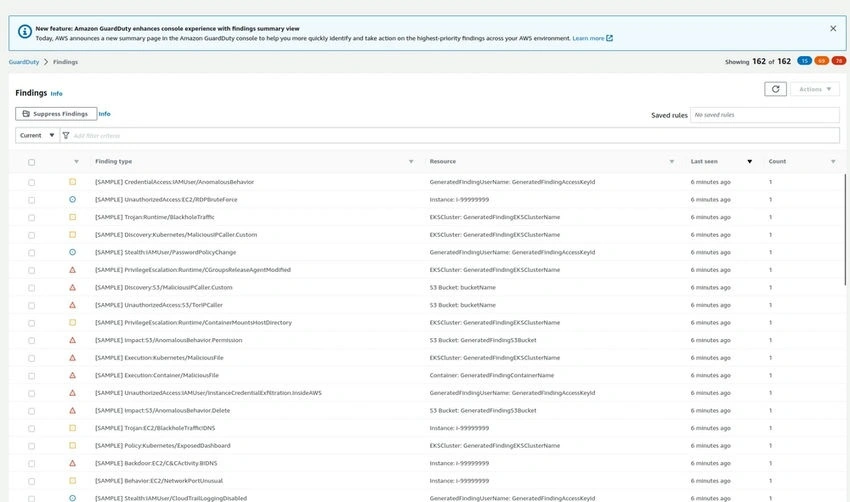
Task: Click the filter funnel icon
Action: (66, 136)
